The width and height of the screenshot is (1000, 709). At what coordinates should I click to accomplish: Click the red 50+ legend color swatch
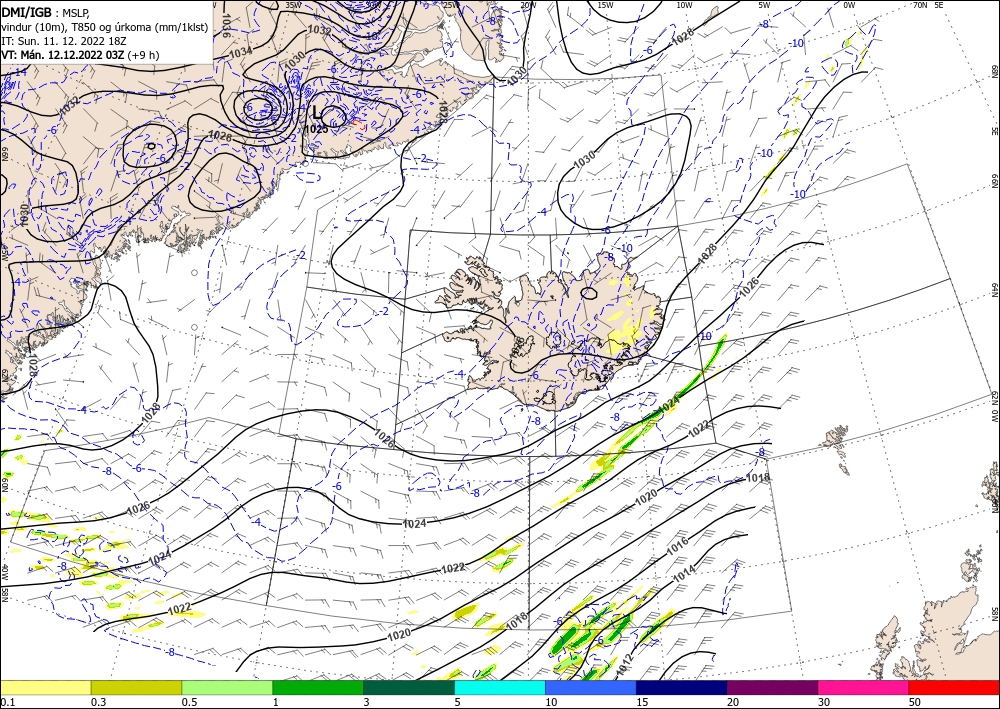point(954,687)
